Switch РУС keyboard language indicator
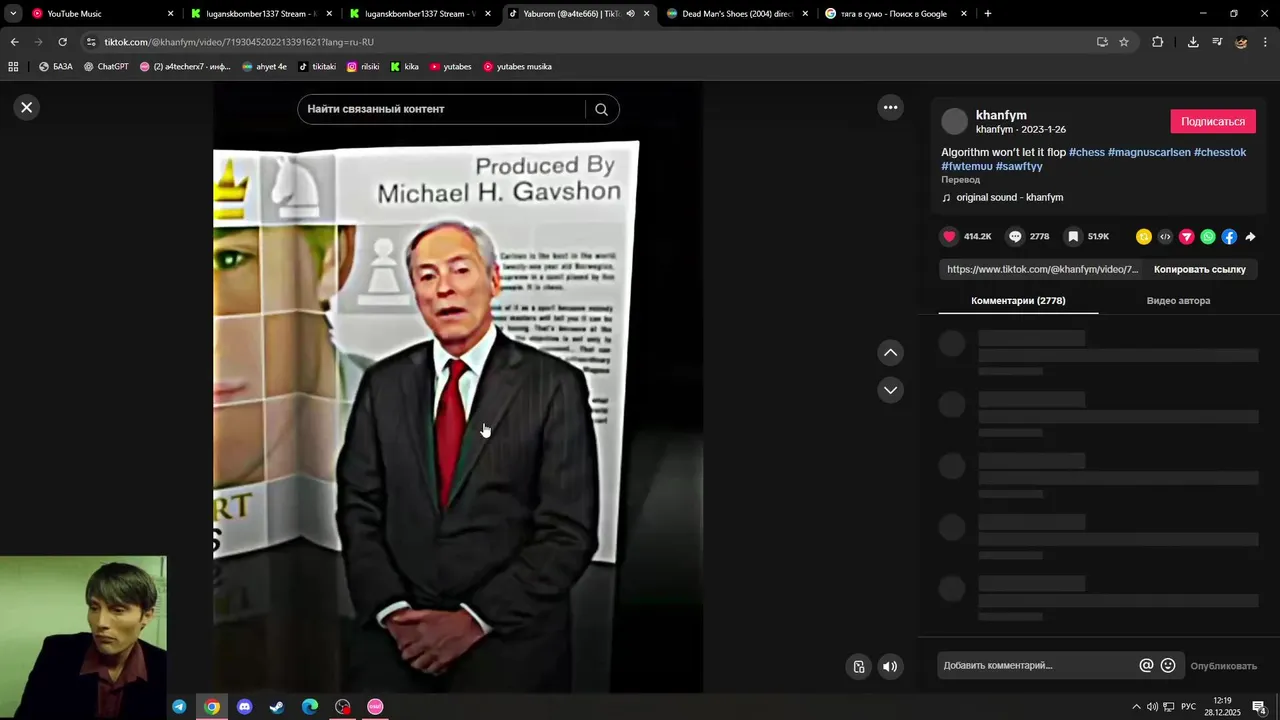This screenshot has height=720, width=1280. pyautogui.click(x=1188, y=707)
